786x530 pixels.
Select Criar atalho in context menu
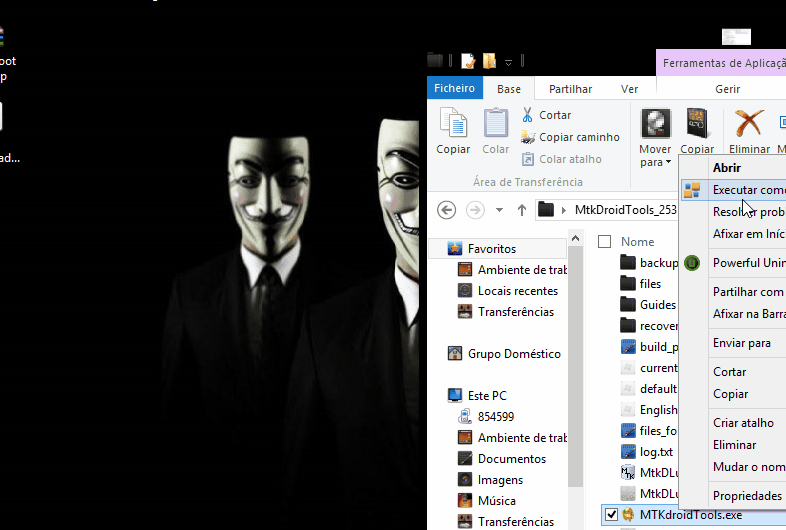742,423
